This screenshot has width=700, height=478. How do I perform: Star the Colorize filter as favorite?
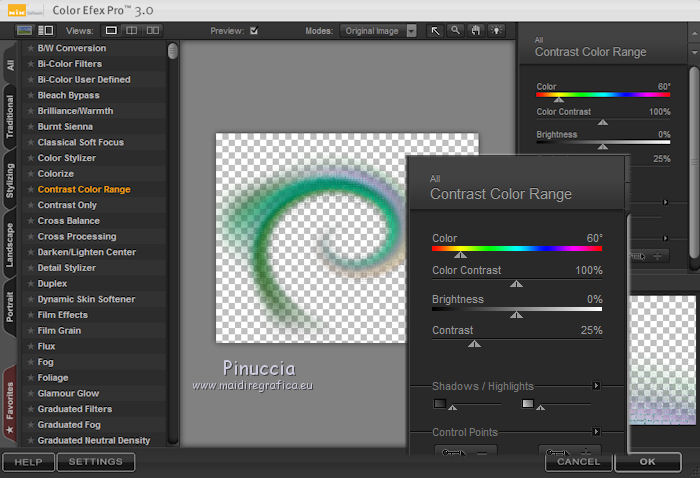click(30, 174)
